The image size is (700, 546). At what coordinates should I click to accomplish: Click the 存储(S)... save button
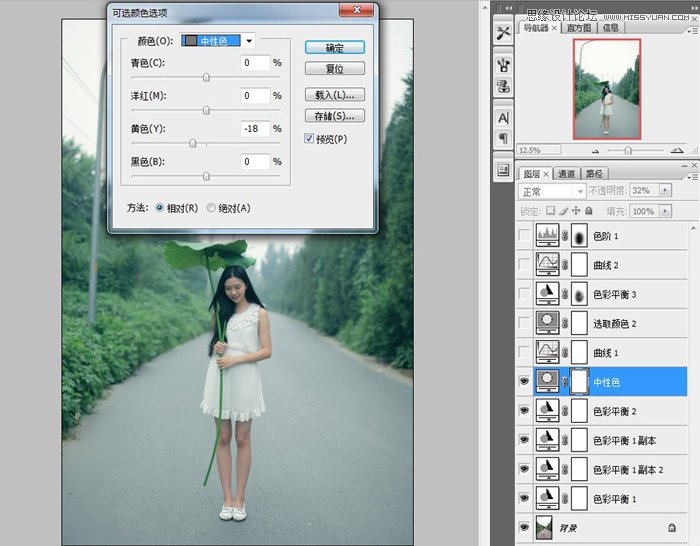click(x=334, y=116)
